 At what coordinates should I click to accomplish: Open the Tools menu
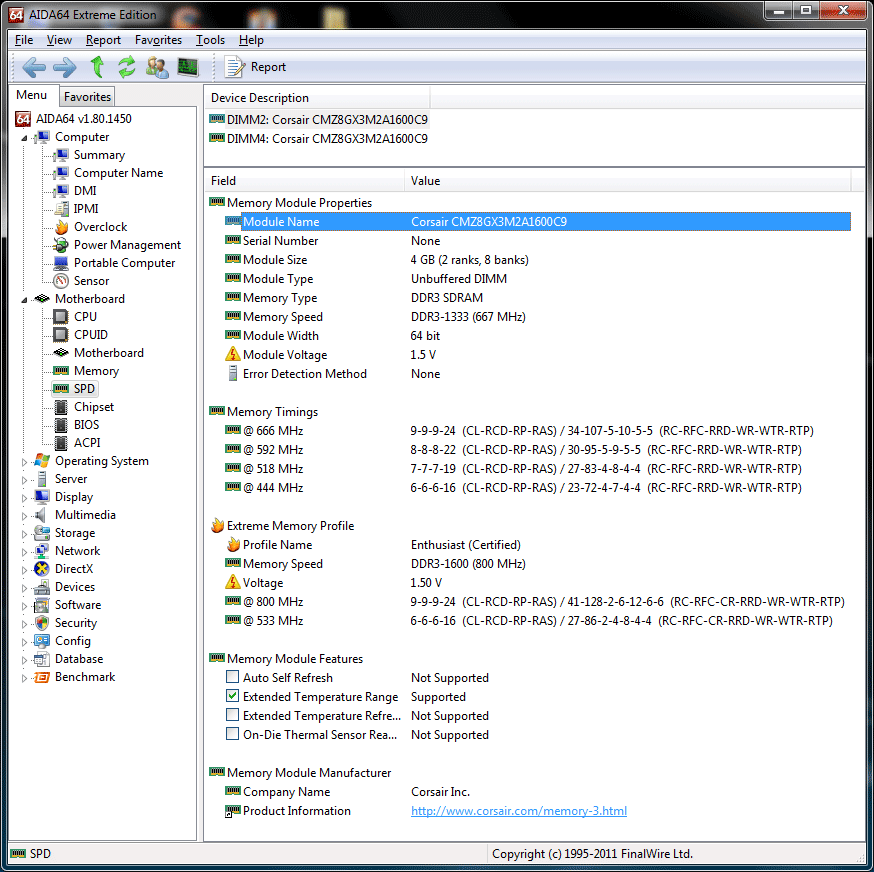pyautogui.click(x=210, y=40)
